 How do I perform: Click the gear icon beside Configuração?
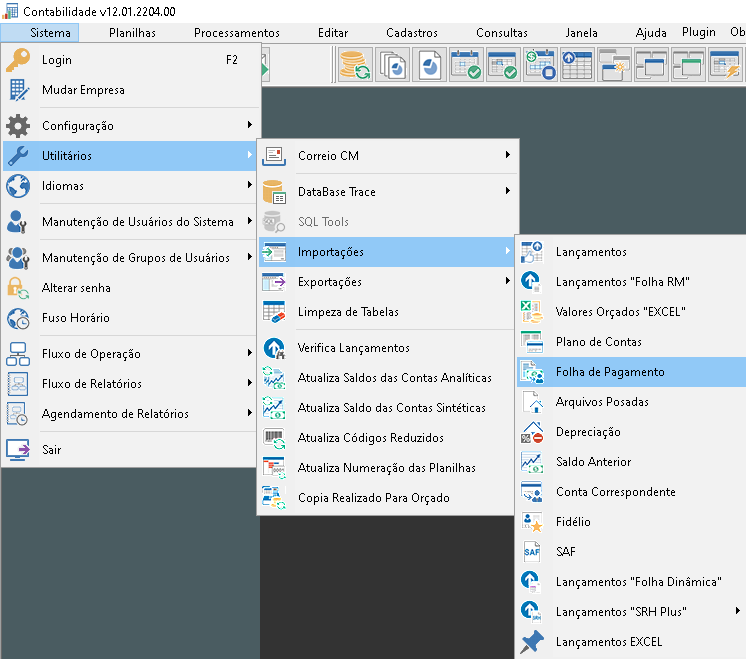(18, 126)
